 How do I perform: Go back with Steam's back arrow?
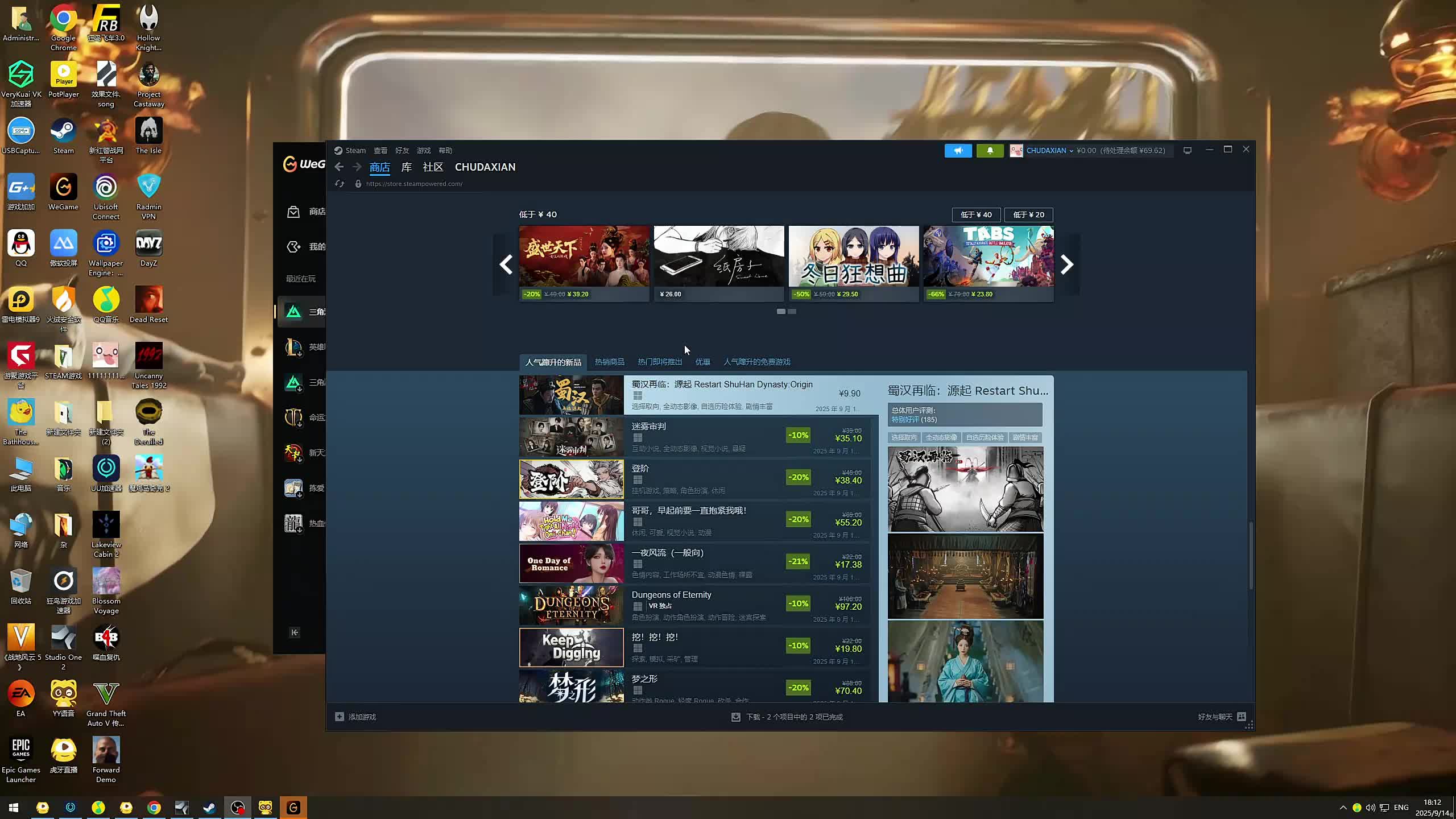pos(339,167)
